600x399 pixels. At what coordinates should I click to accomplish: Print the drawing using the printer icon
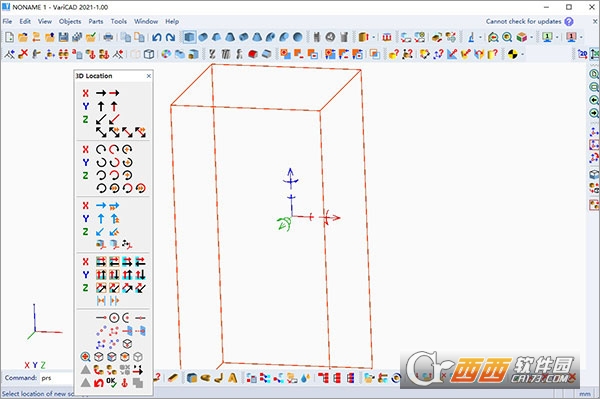[108, 37]
